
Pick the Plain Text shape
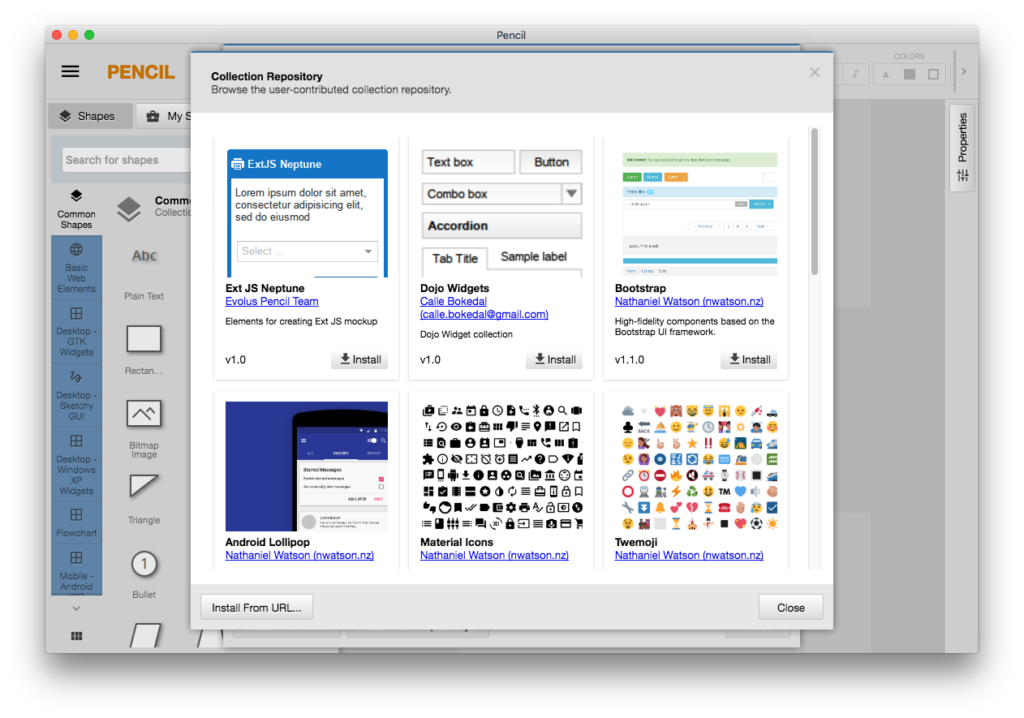144,272
